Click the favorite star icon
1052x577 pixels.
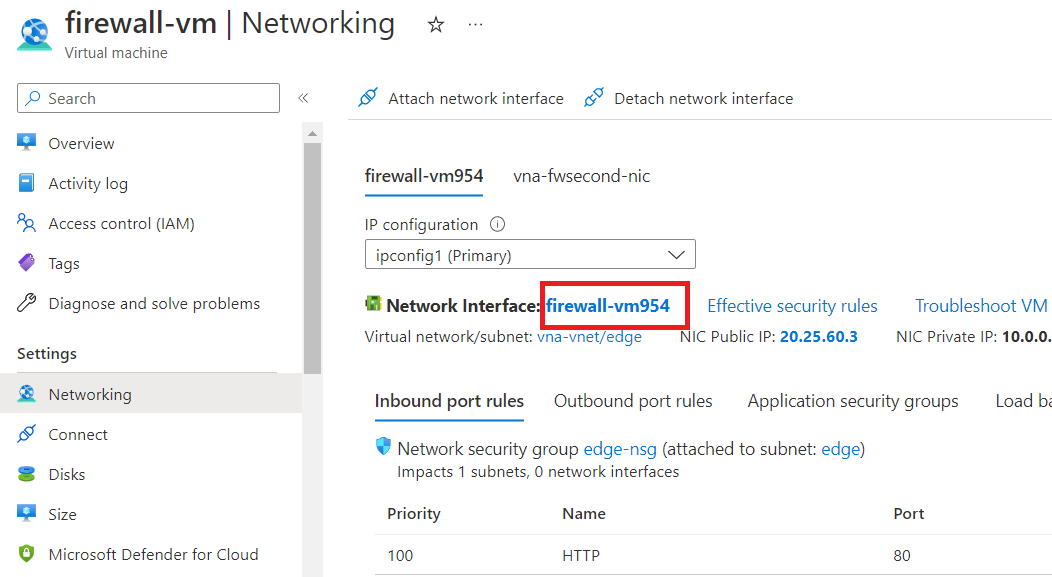436,25
